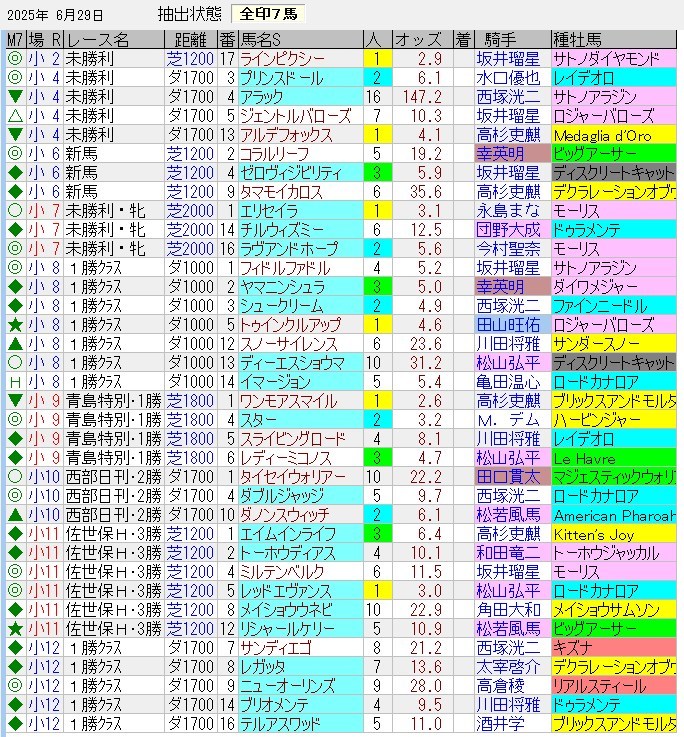Select horse name スライビングロード

tap(293, 439)
